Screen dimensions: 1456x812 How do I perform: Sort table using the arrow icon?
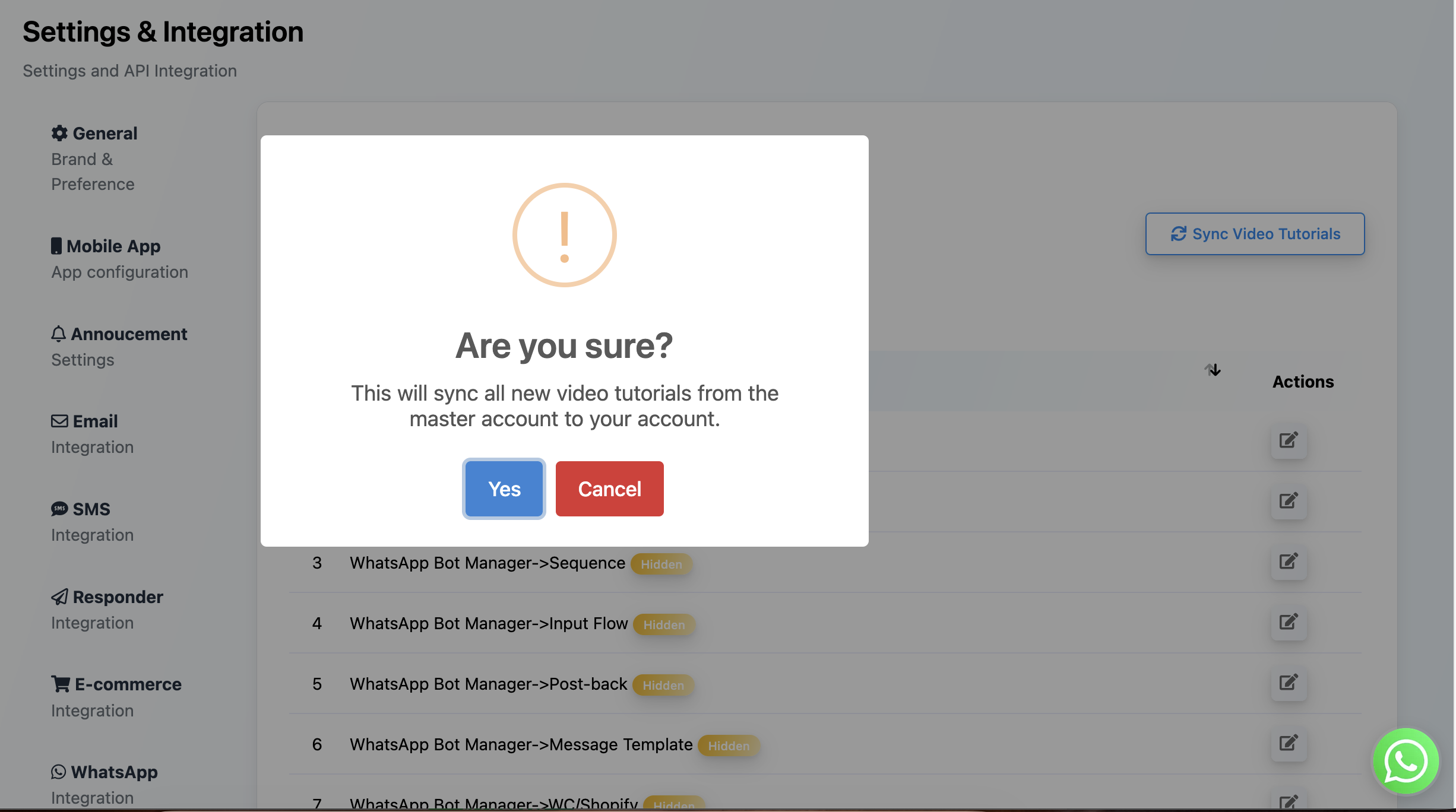1213,370
